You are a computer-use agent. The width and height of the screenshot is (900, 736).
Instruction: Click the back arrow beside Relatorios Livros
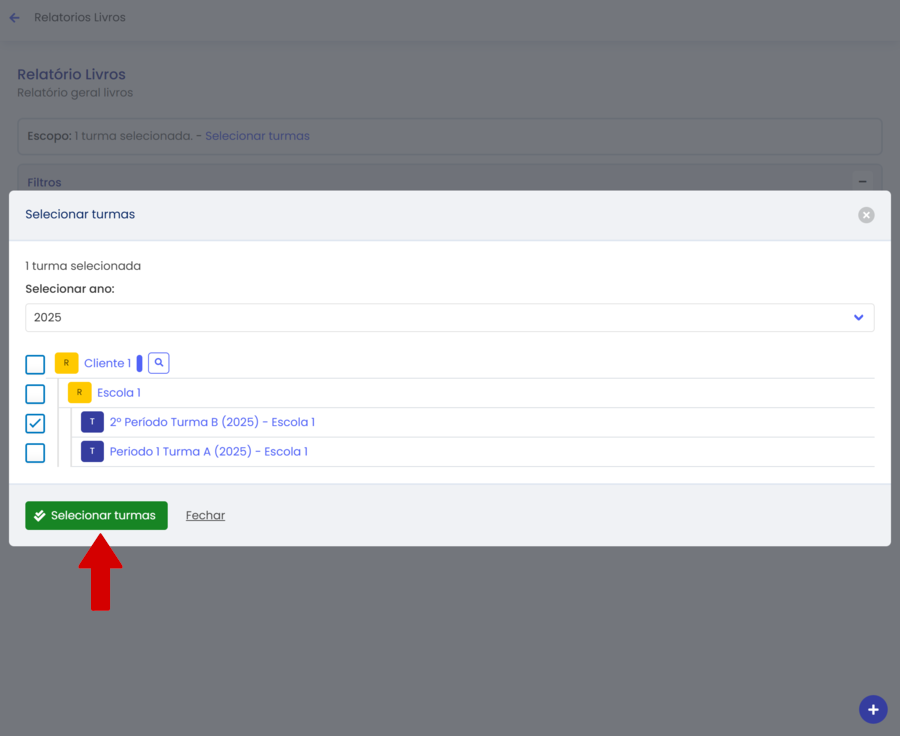click(15, 18)
